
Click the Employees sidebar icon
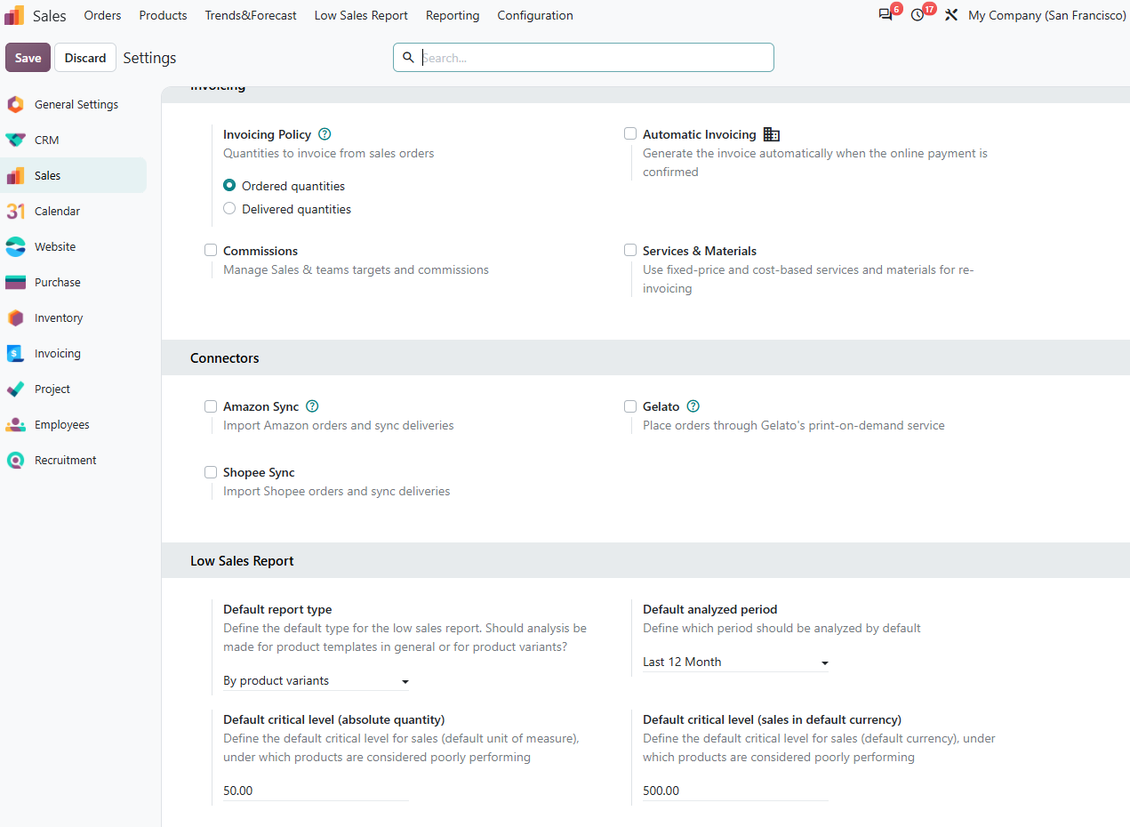click(x=15, y=425)
